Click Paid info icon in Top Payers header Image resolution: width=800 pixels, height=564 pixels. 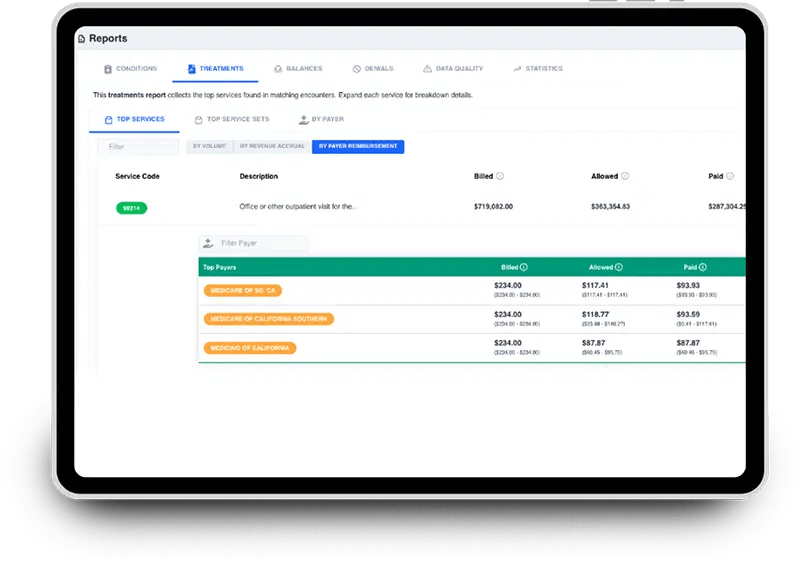(x=703, y=267)
